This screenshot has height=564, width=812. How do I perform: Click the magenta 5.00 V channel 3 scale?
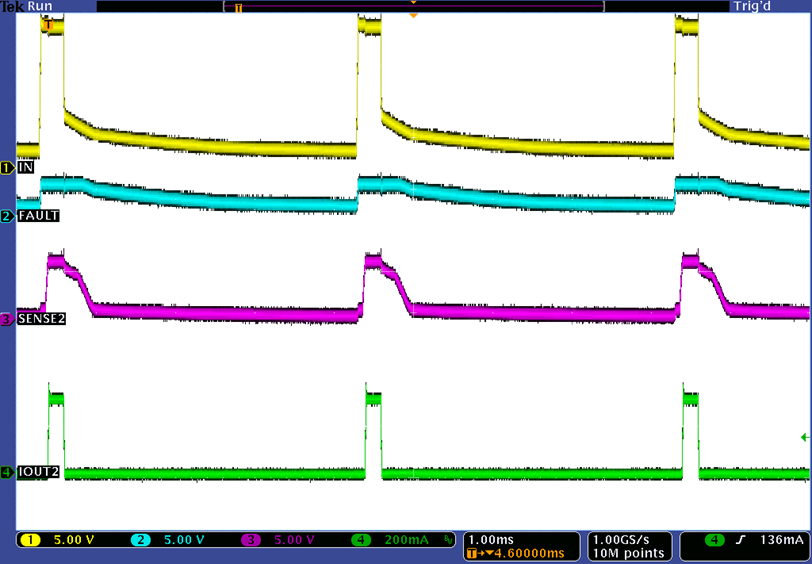click(295, 540)
